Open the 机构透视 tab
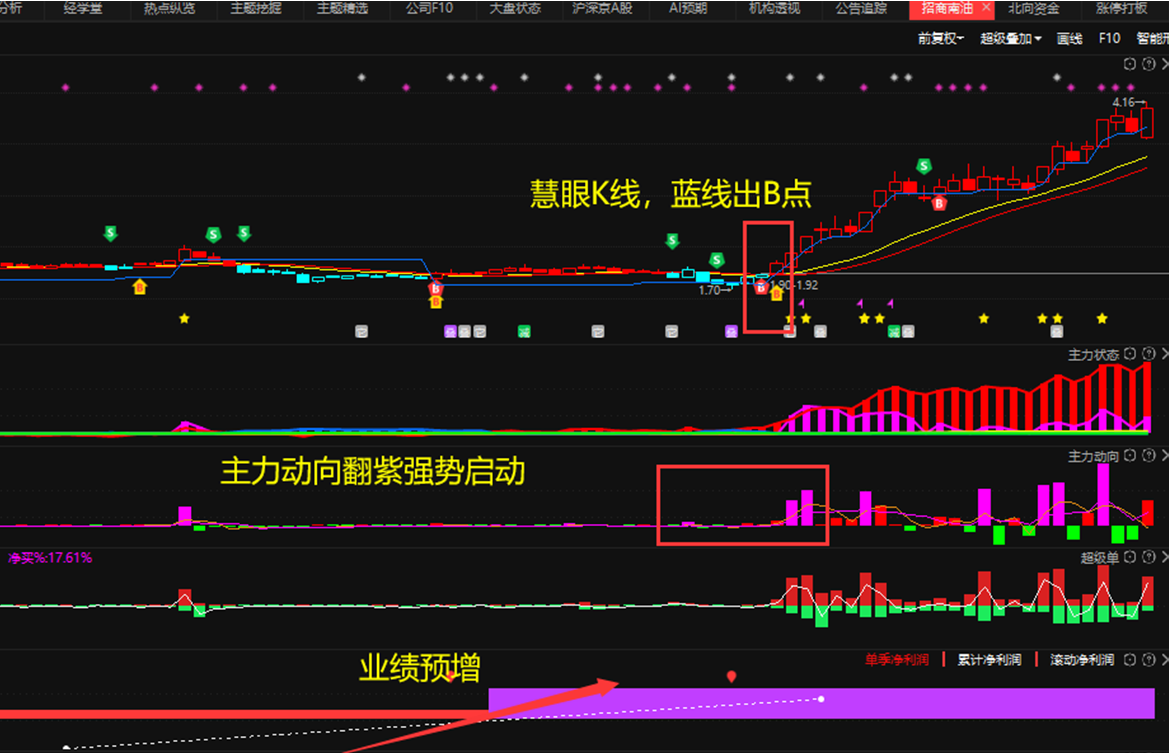This screenshot has width=1169, height=753. (775, 9)
